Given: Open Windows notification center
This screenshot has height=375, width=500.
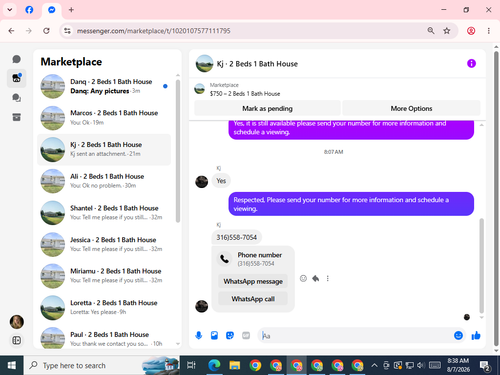Looking at the screenshot, I should tap(484, 366).
